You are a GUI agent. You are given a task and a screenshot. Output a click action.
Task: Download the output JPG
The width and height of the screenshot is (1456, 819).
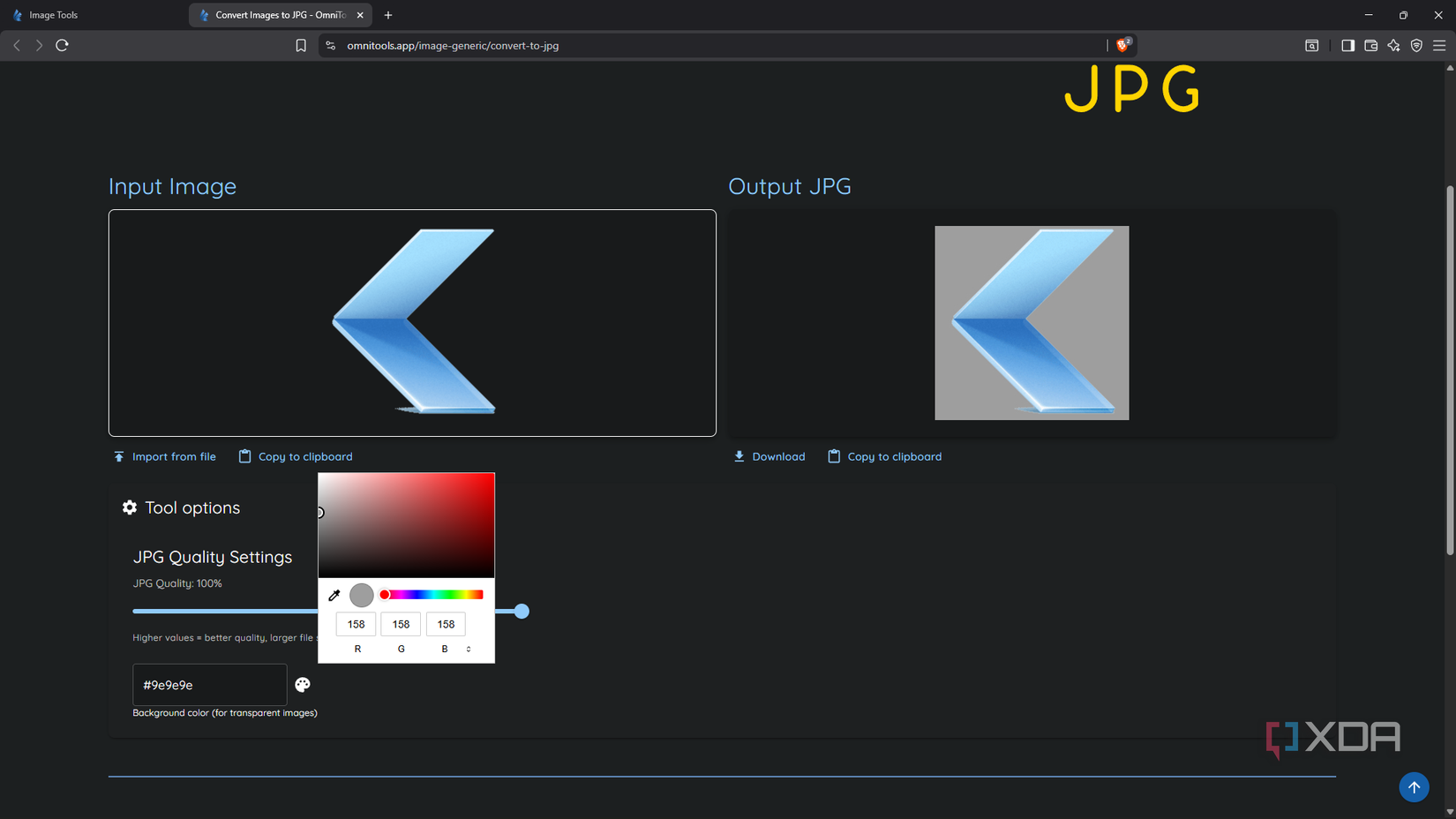click(769, 456)
